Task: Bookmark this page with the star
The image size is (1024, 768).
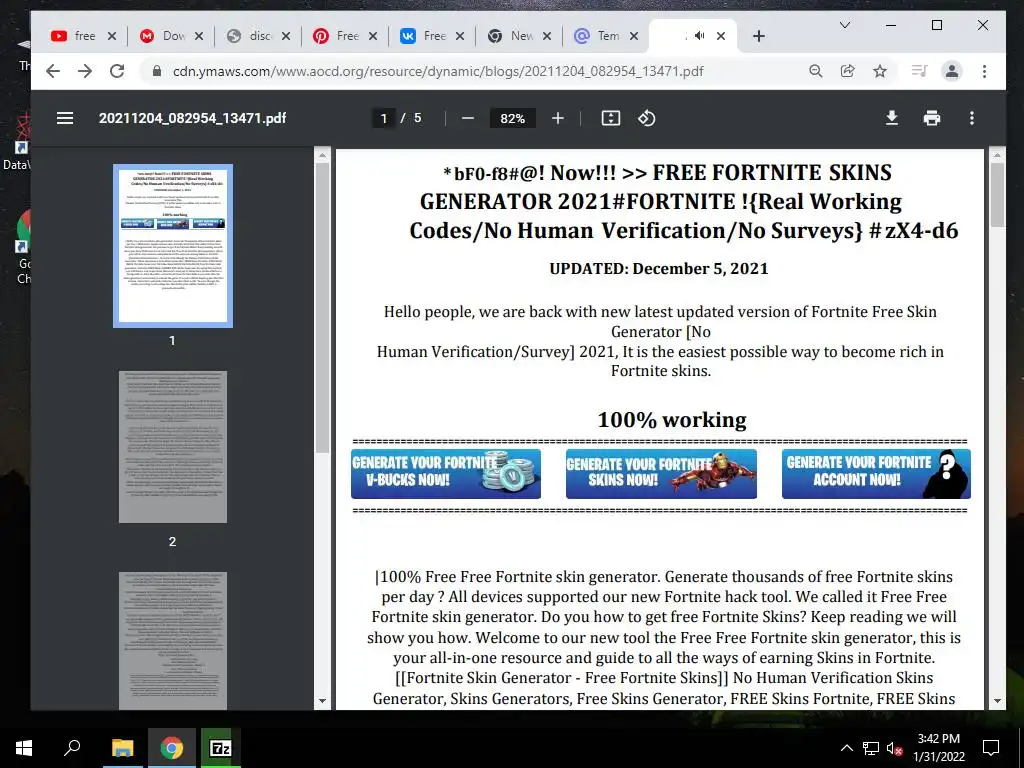Action: point(880,71)
